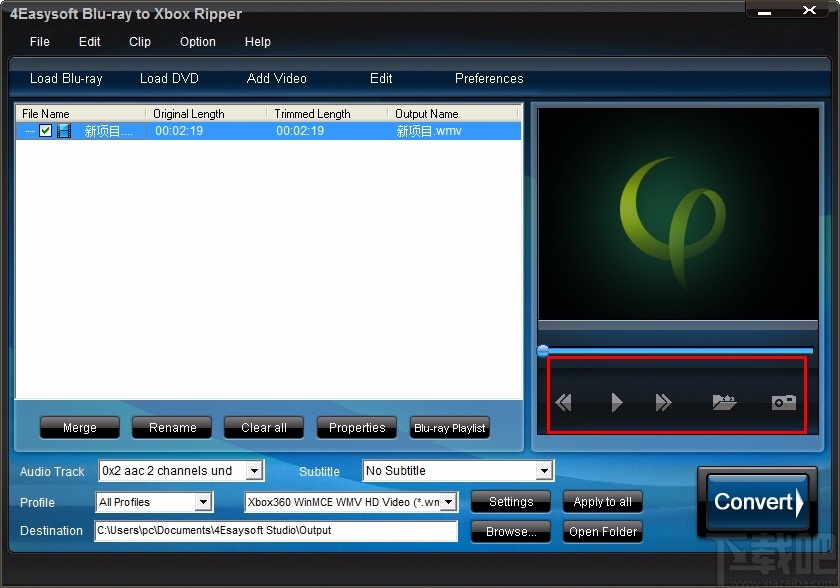Screen dimensions: 840x588
Task: Open the Option menu
Action: pos(197,42)
